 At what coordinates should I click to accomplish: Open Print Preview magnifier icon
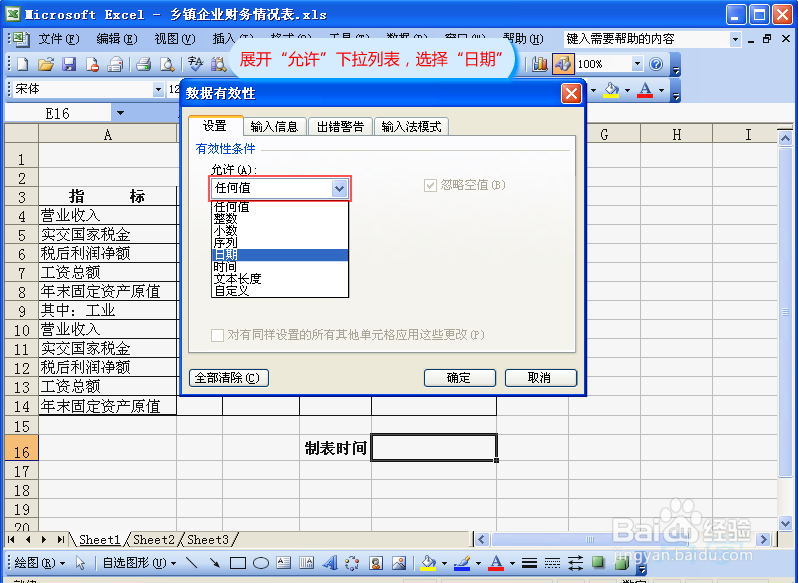pyautogui.click(x=167, y=64)
